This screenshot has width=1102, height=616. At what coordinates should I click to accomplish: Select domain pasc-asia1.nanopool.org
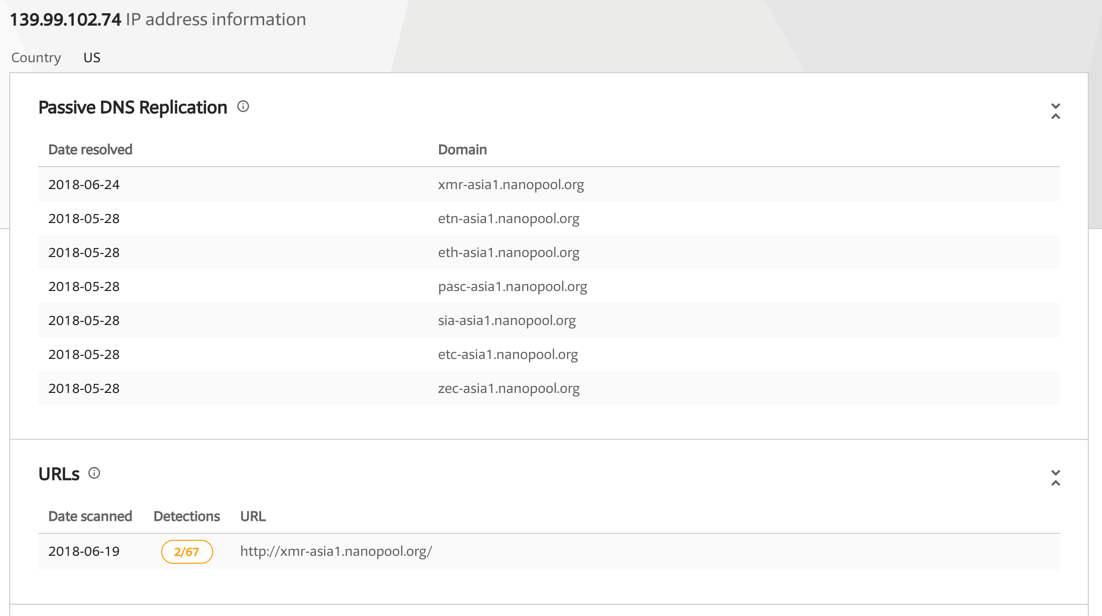[512, 287]
